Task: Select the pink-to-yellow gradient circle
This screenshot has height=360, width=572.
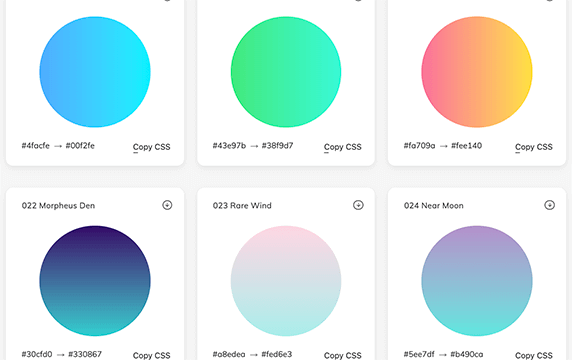Action: pyautogui.click(x=477, y=72)
